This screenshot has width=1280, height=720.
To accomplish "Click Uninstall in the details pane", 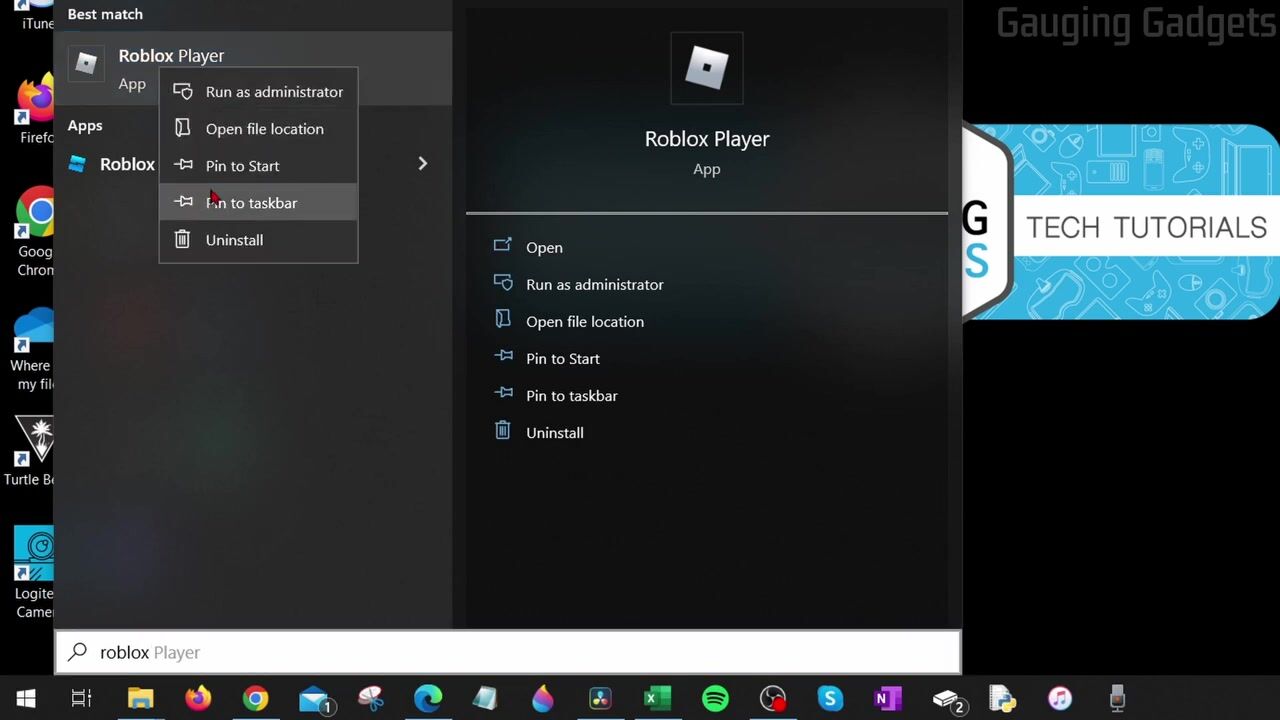I will pos(554,432).
